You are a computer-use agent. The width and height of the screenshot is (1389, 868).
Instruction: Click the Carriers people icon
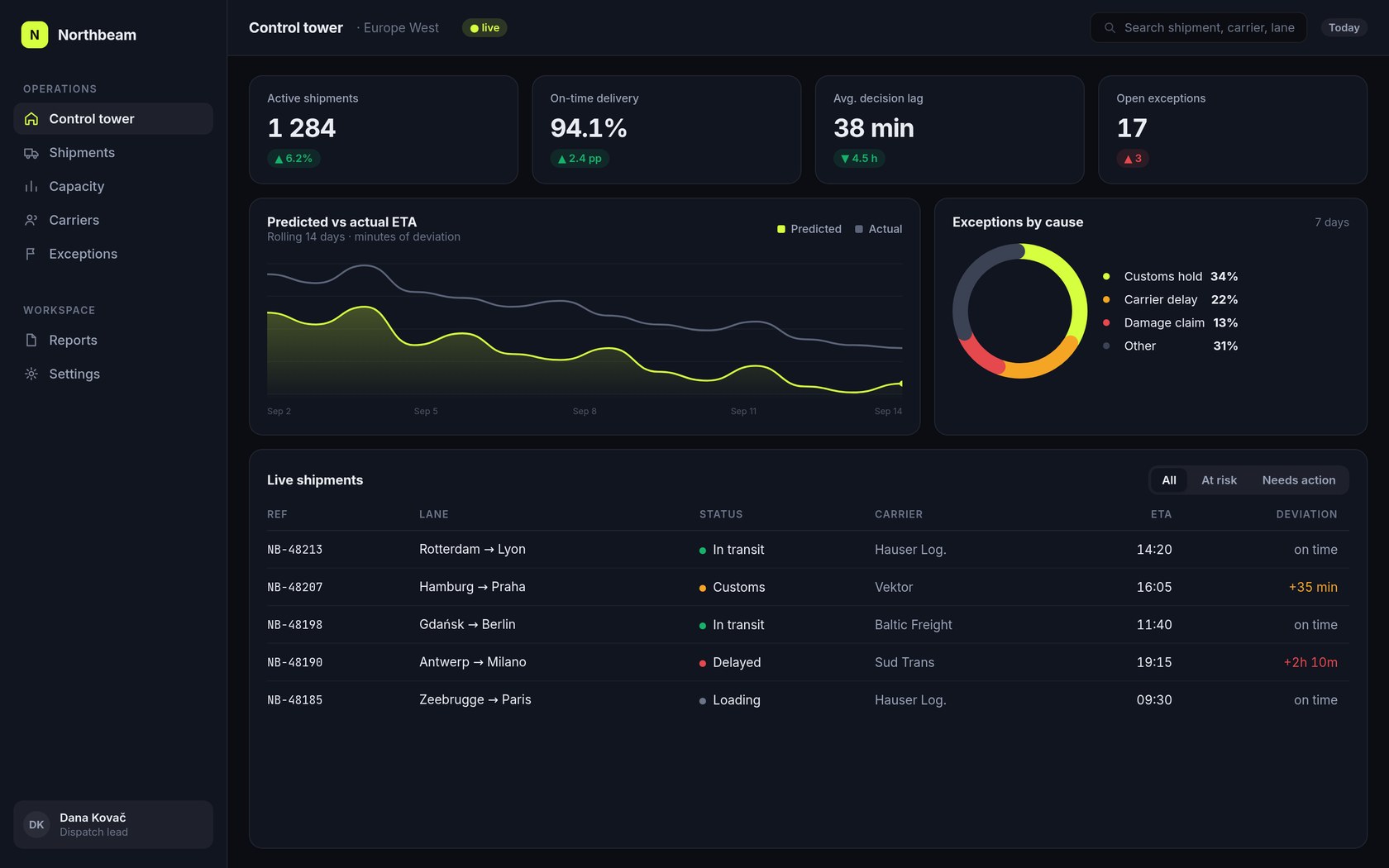click(31, 221)
